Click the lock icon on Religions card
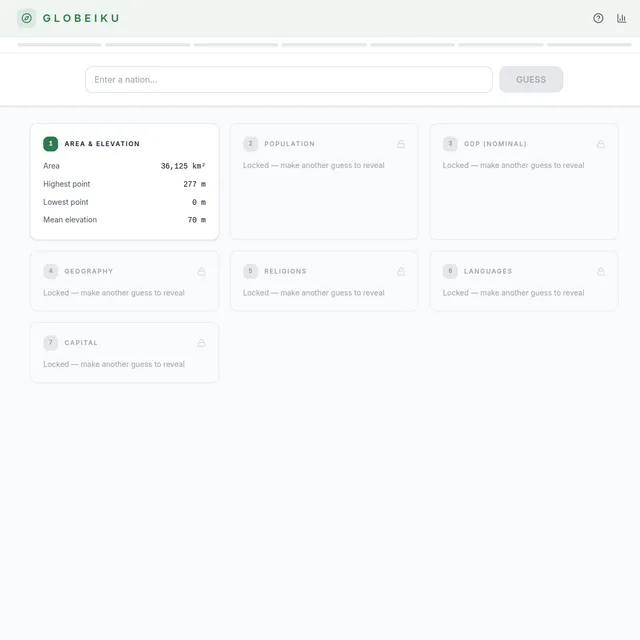Image resolution: width=640 pixels, height=640 pixels. click(x=401, y=272)
